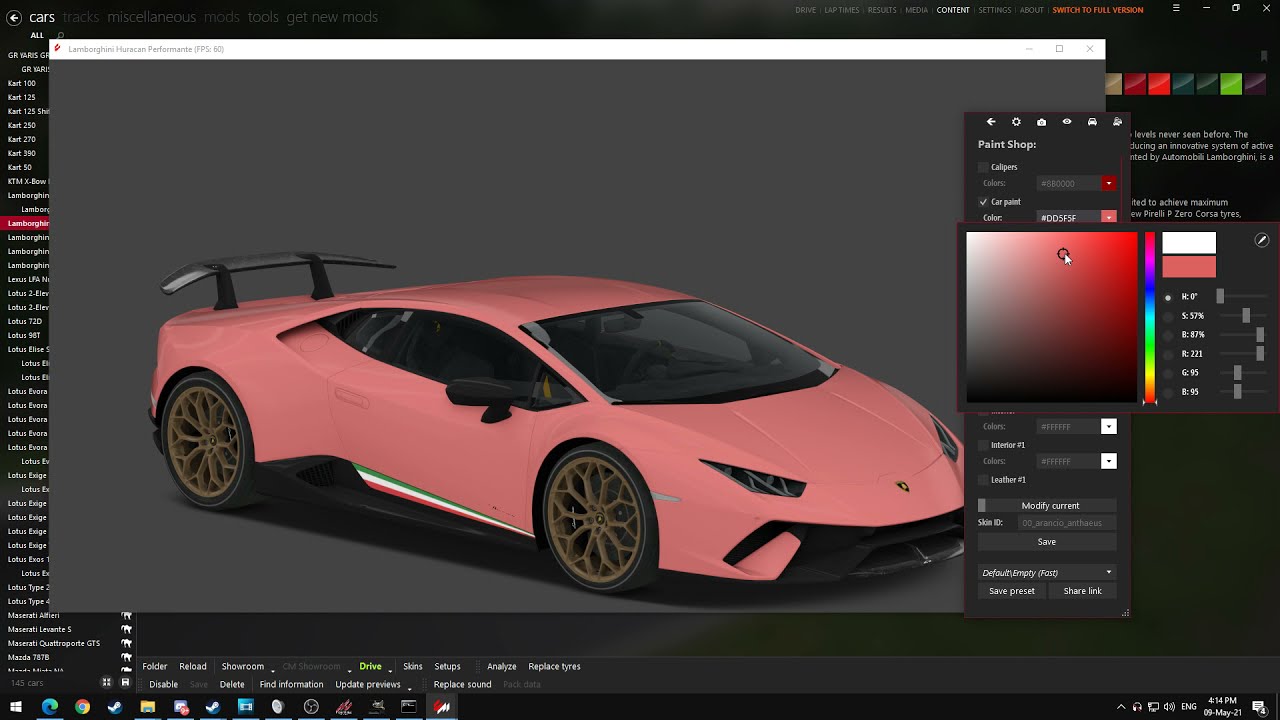This screenshot has height=720, width=1280.
Task: Expand Update previews options arrow
Action: point(409,687)
